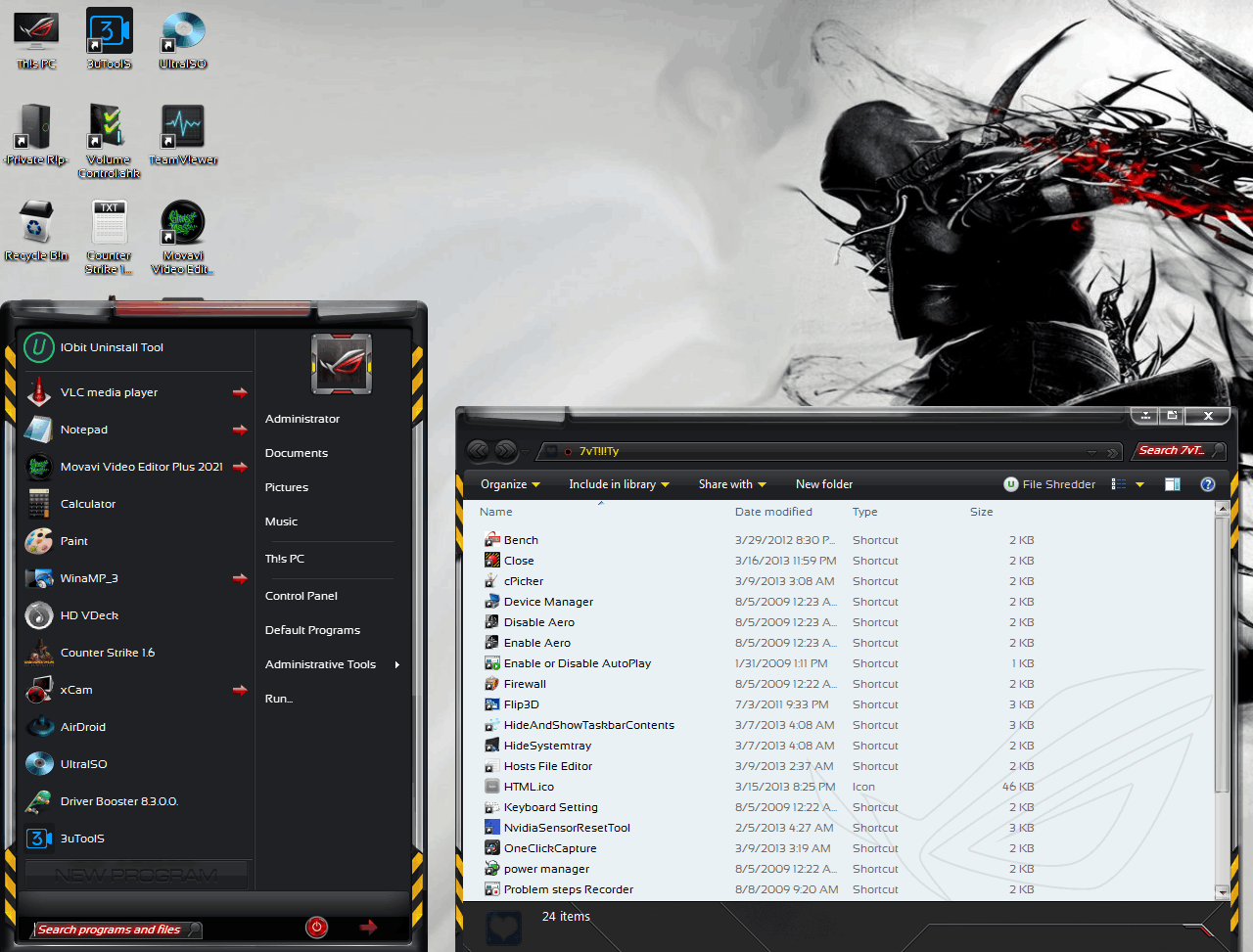Viewport: 1253px width, 952px height.
Task: Open the change view dropdown arrow
Action: point(1139,484)
